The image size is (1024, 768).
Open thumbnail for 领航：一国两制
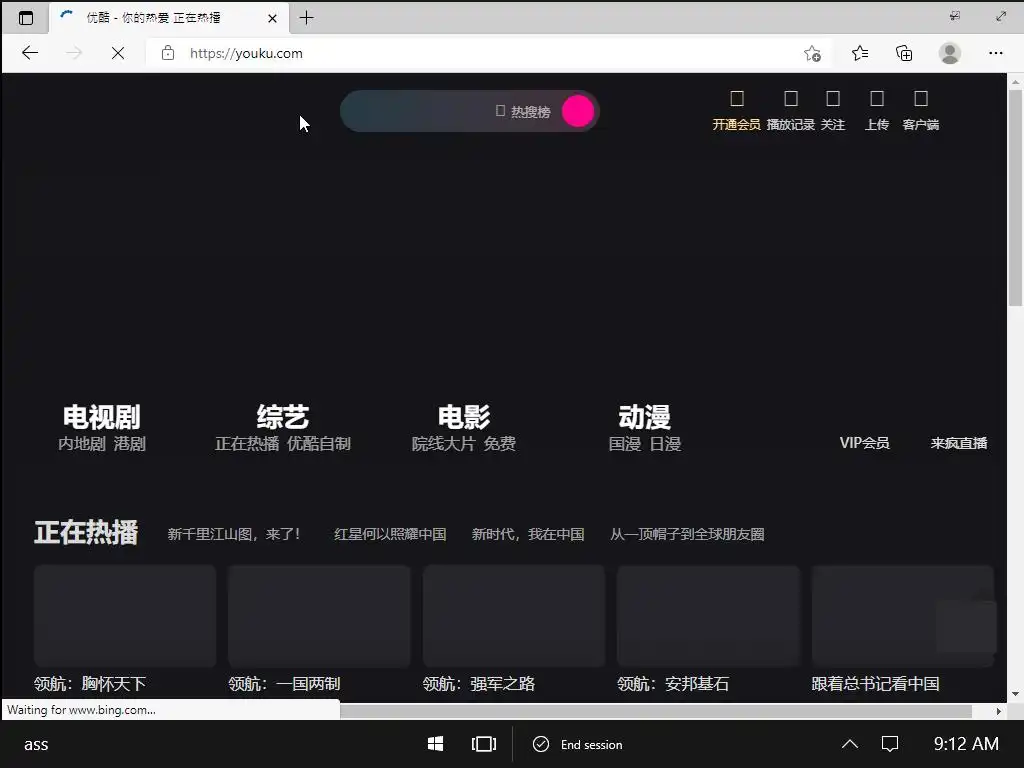click(319, 616)
